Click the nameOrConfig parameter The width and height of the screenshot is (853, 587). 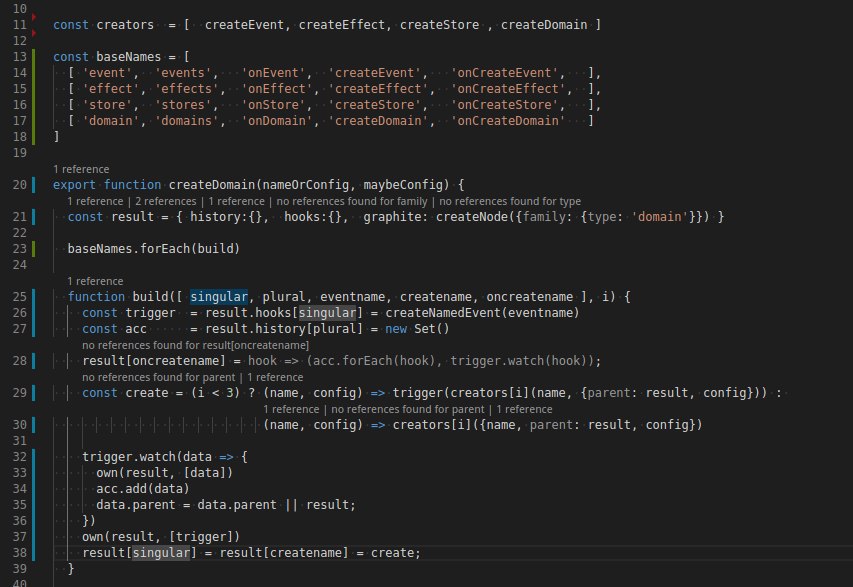tap(306, 185)
